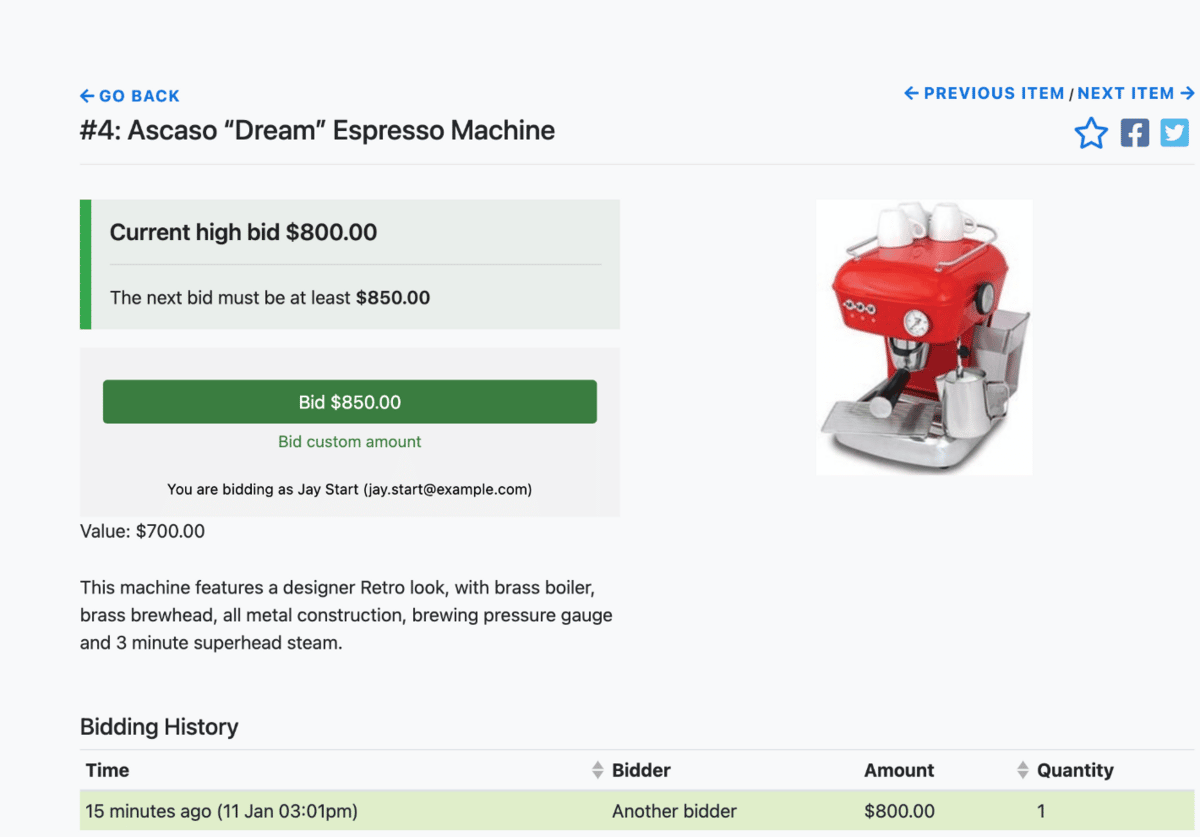1200x837 pixels.
Task: Go to the Next Item text link
Action: click(1126, 93)
